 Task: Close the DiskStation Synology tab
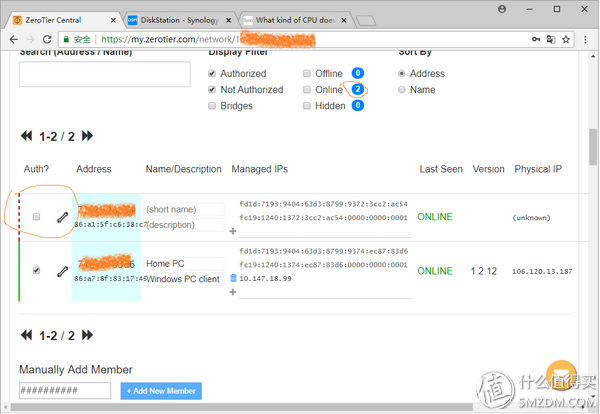[228, 20]
